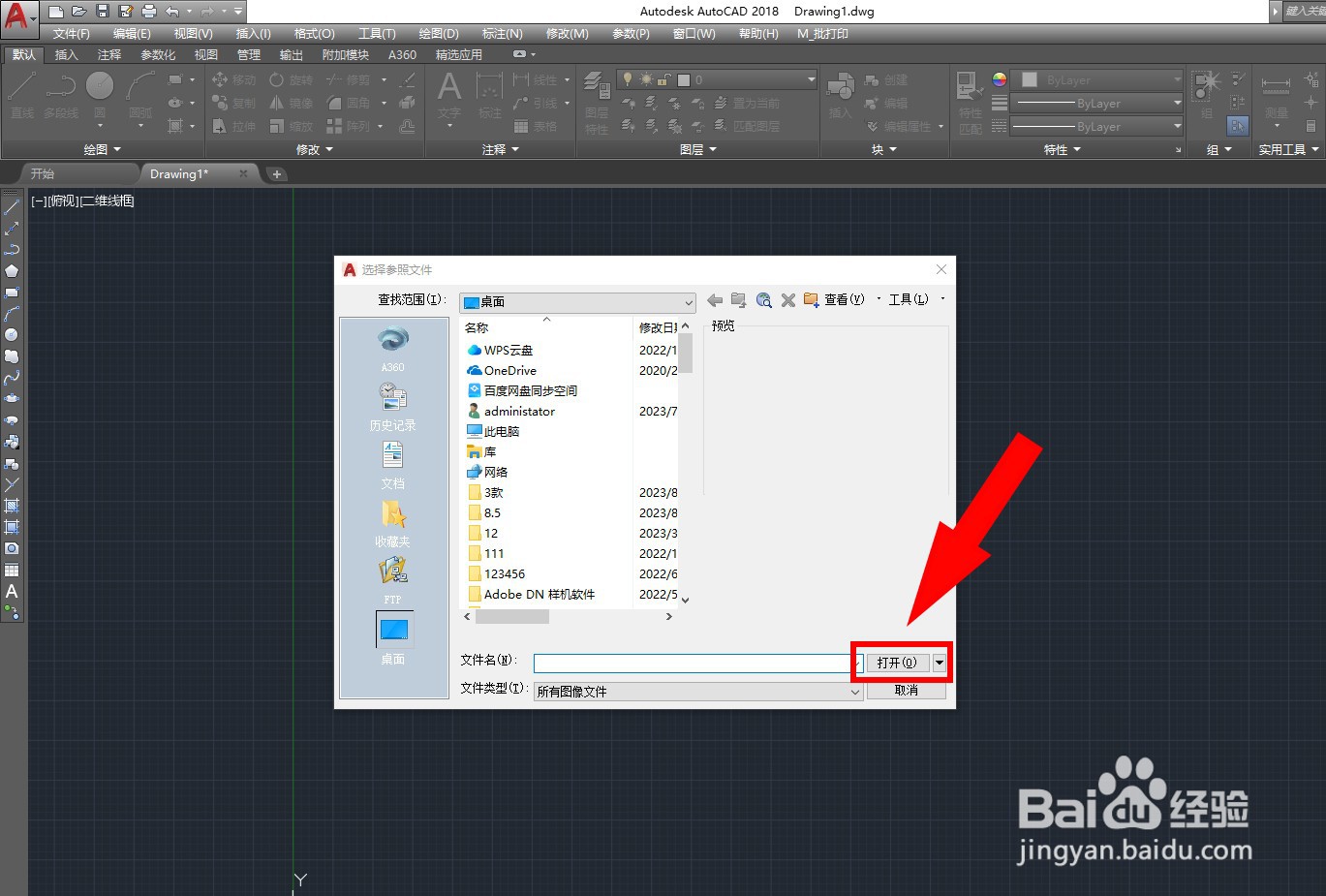Click Open file icon in quick access toolbar

click(79, 12)
